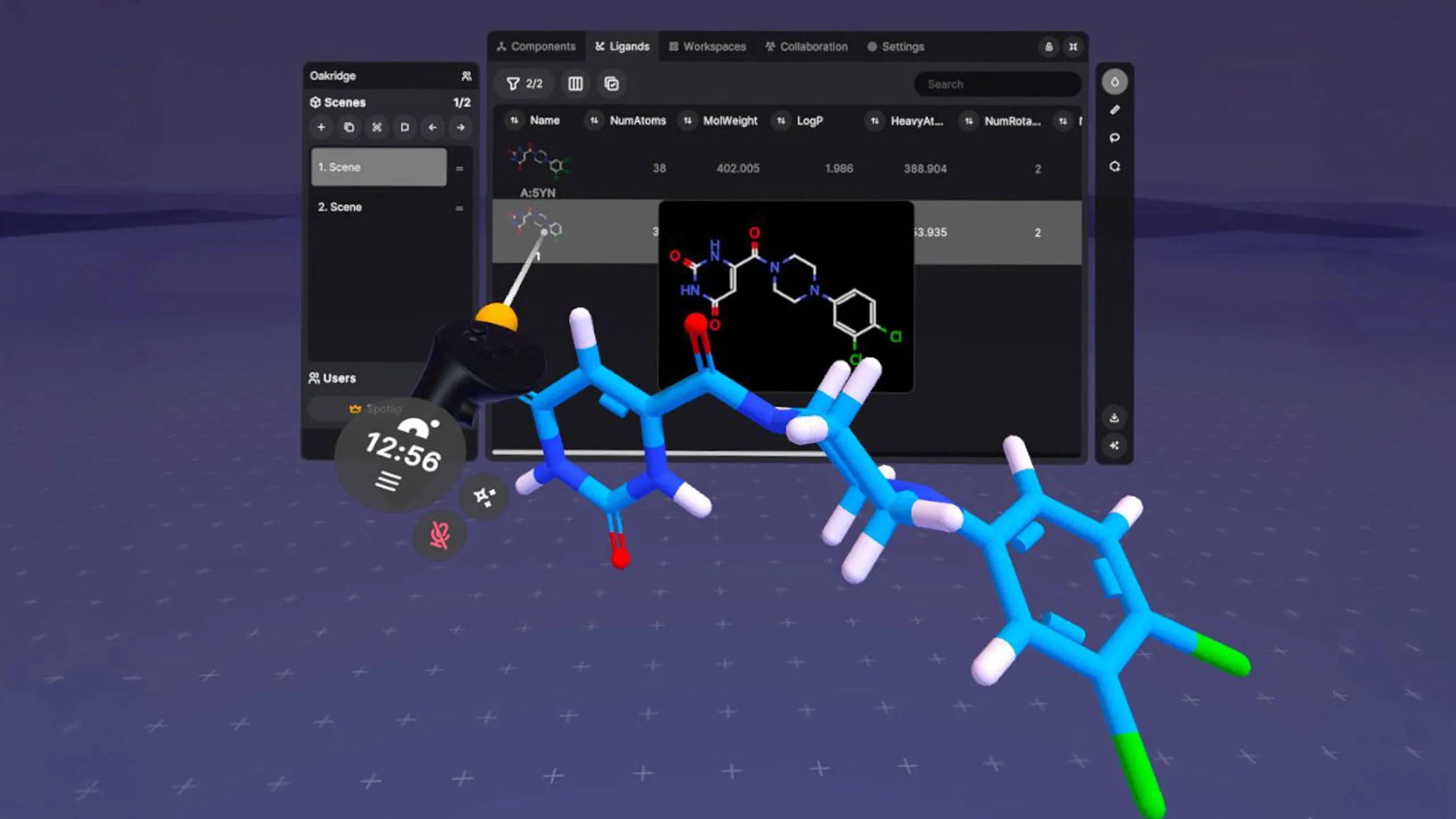This screenshot has width=1456, height=819.
Task: Toggle the lock icon on panel header
Action: [1049, 47]
